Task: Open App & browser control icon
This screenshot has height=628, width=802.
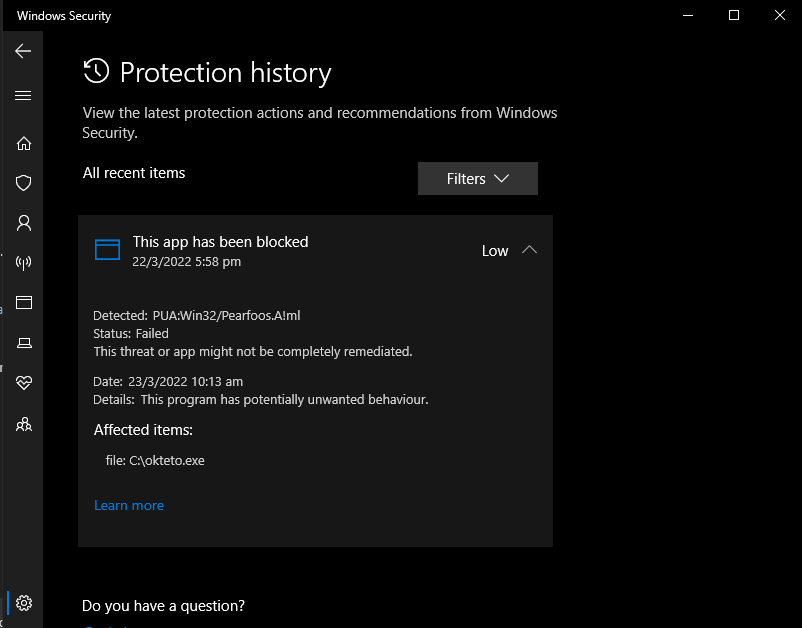Action: (x=24, y=303)
